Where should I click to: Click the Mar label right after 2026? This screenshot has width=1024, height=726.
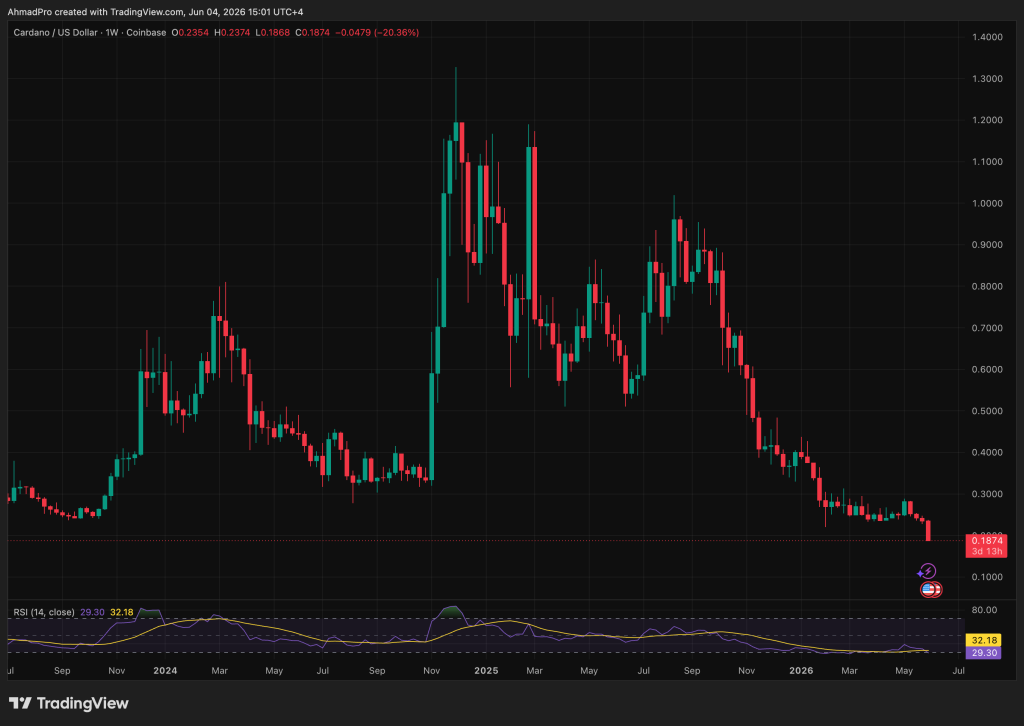pyautogui.click(x=849, y=671)
